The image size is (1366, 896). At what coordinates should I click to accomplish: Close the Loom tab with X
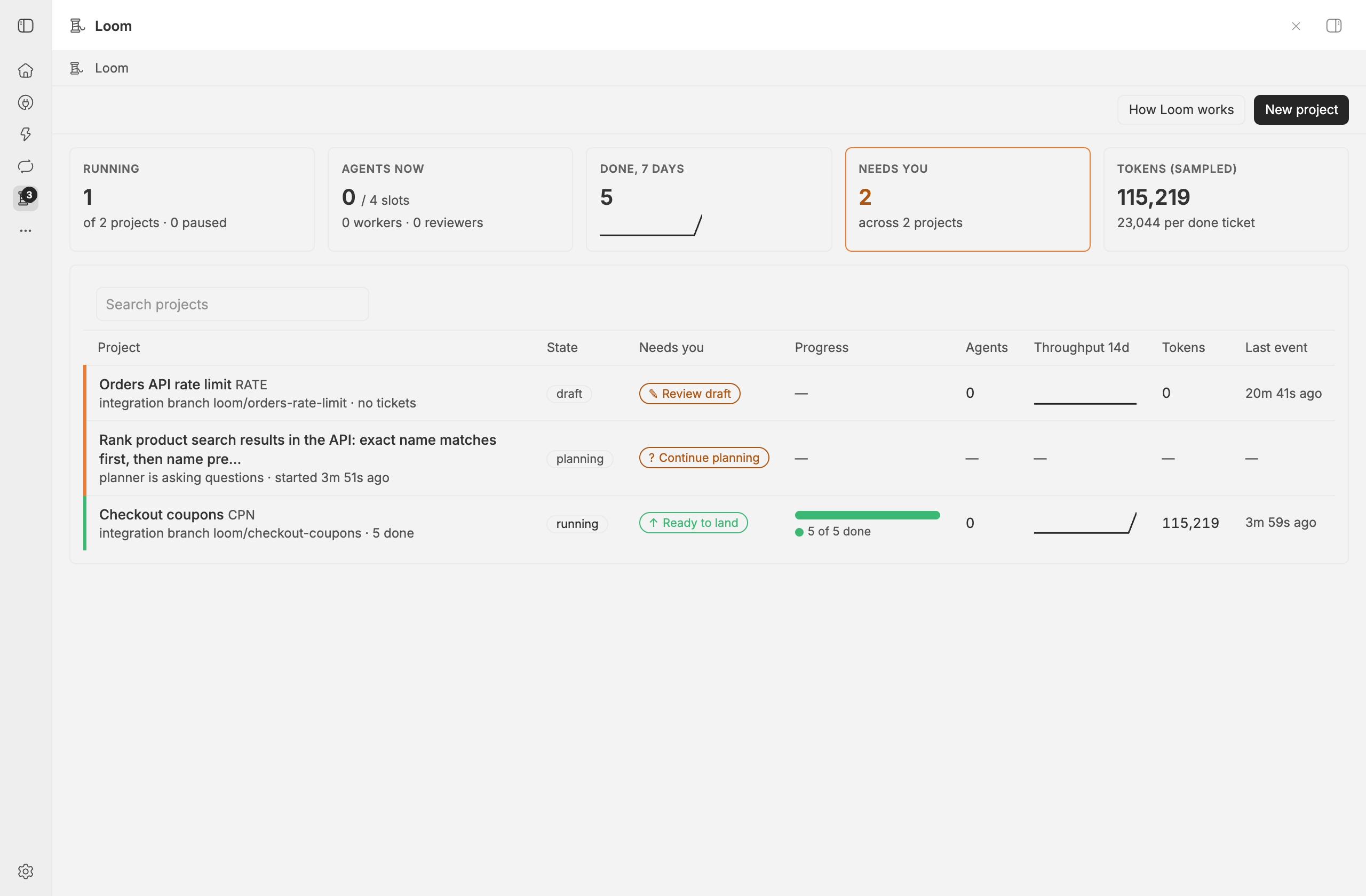[1296, 26]
